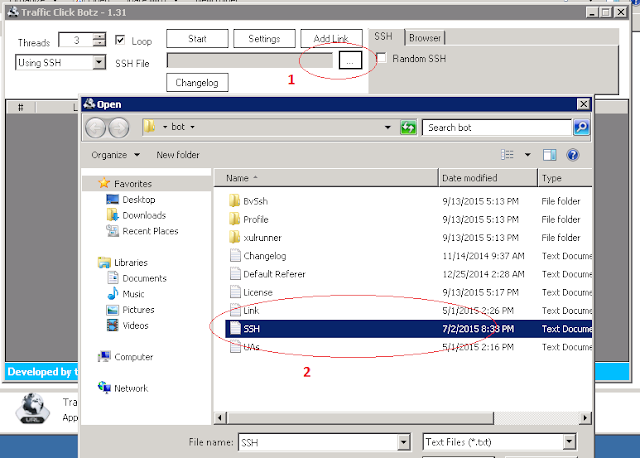Image resolution: width=640 pixels, height=458 pixels.
Task: Click the Videos library icon
Action: (112, 325)
